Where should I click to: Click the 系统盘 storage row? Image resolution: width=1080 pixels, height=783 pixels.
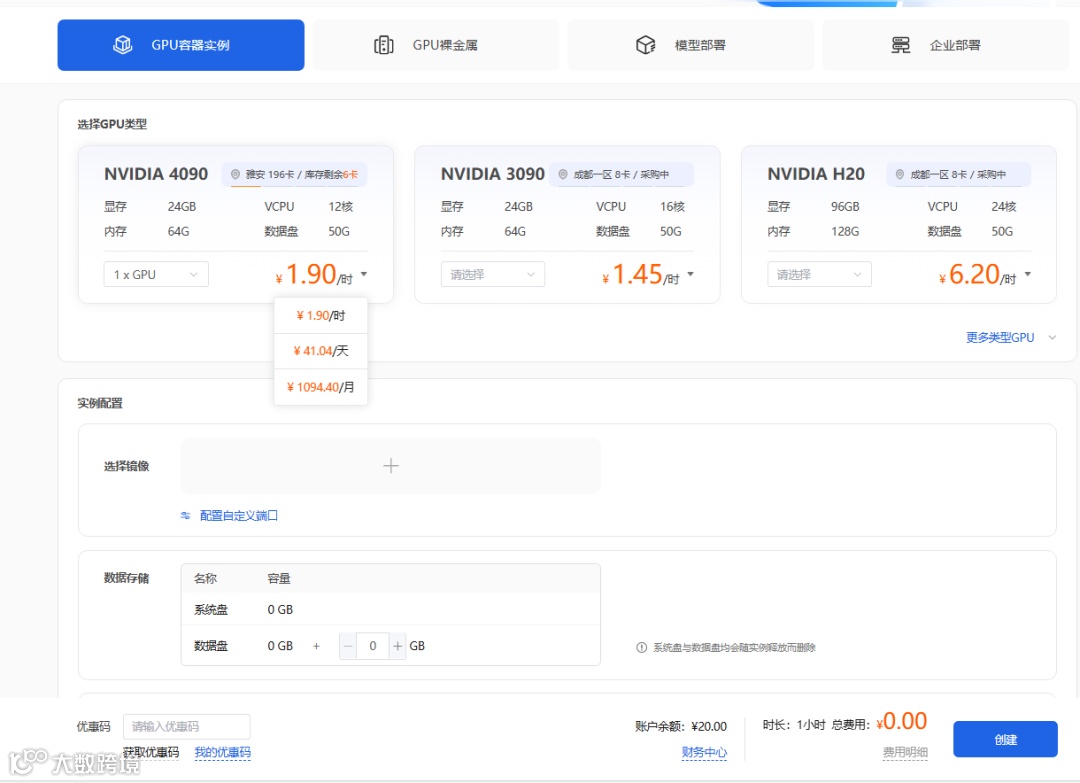tap(391, 609)
